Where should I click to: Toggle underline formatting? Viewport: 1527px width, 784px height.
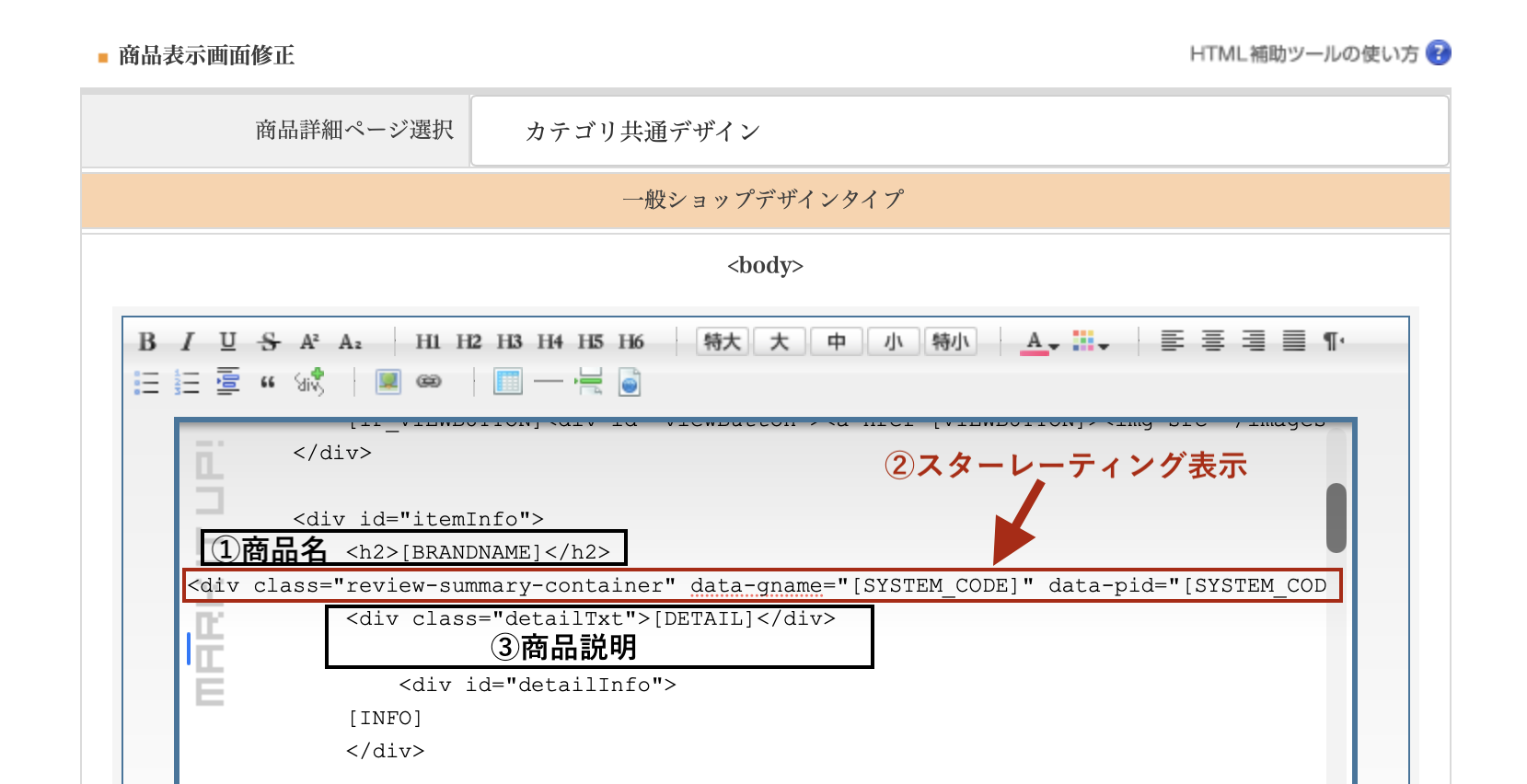227,342
